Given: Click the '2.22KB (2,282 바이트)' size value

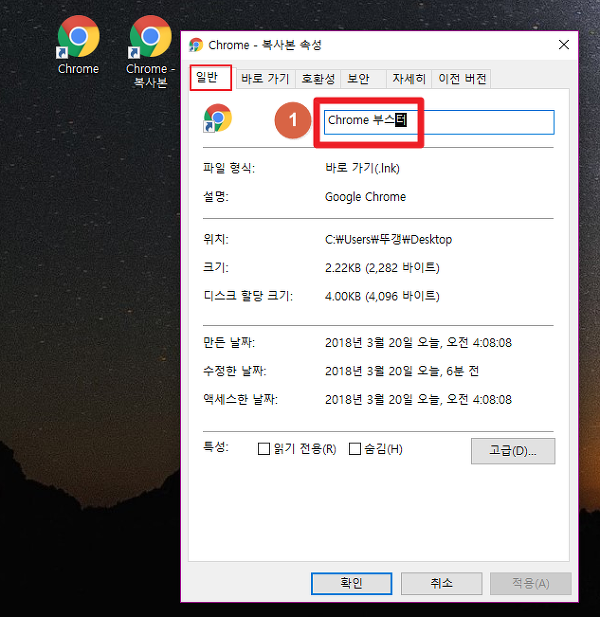Looking at the screenshot, I should click(382, 268).
